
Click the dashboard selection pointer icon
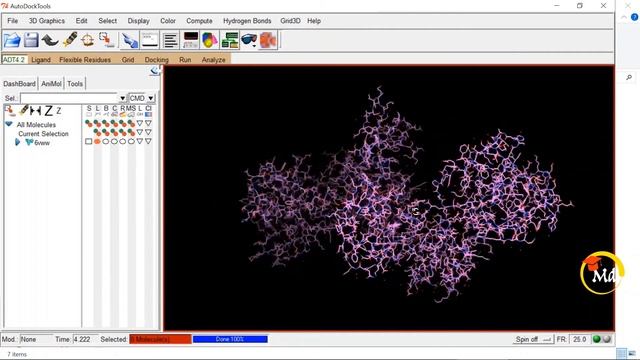(10, 110)
